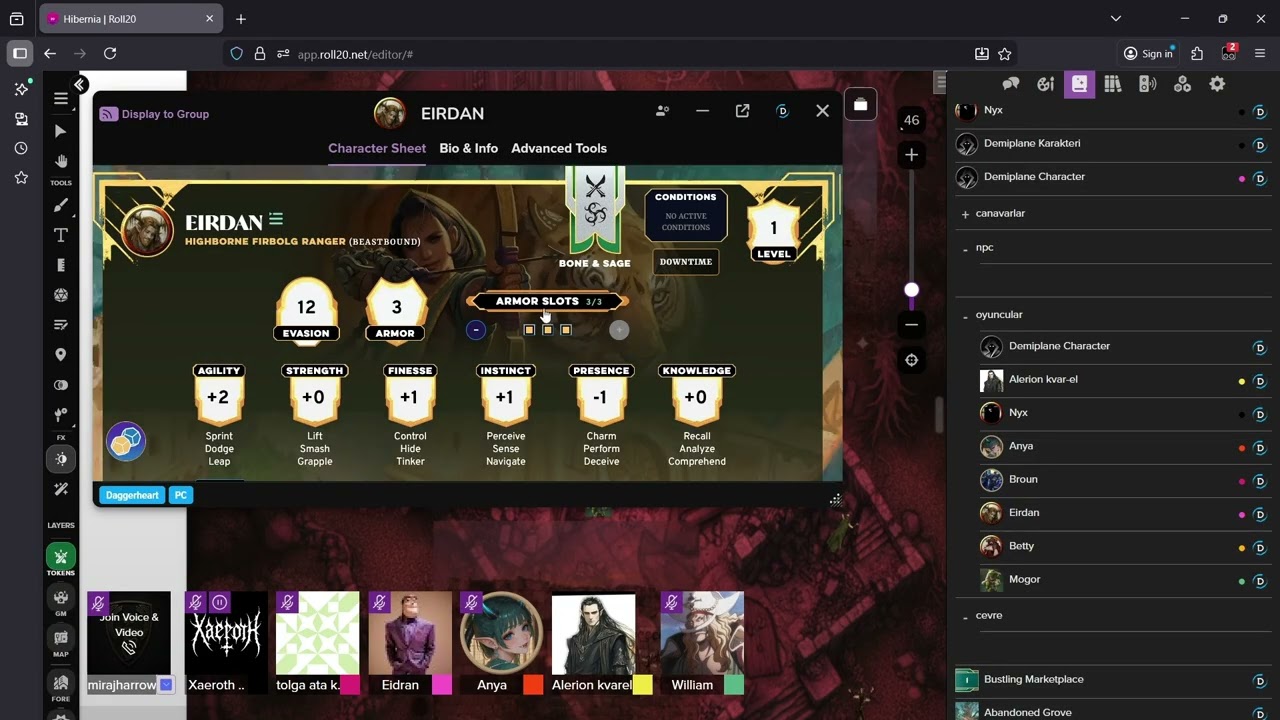Screen dimensions: 1280x720
Task: Toggle third armor slot box
Action: click(566, 330)
